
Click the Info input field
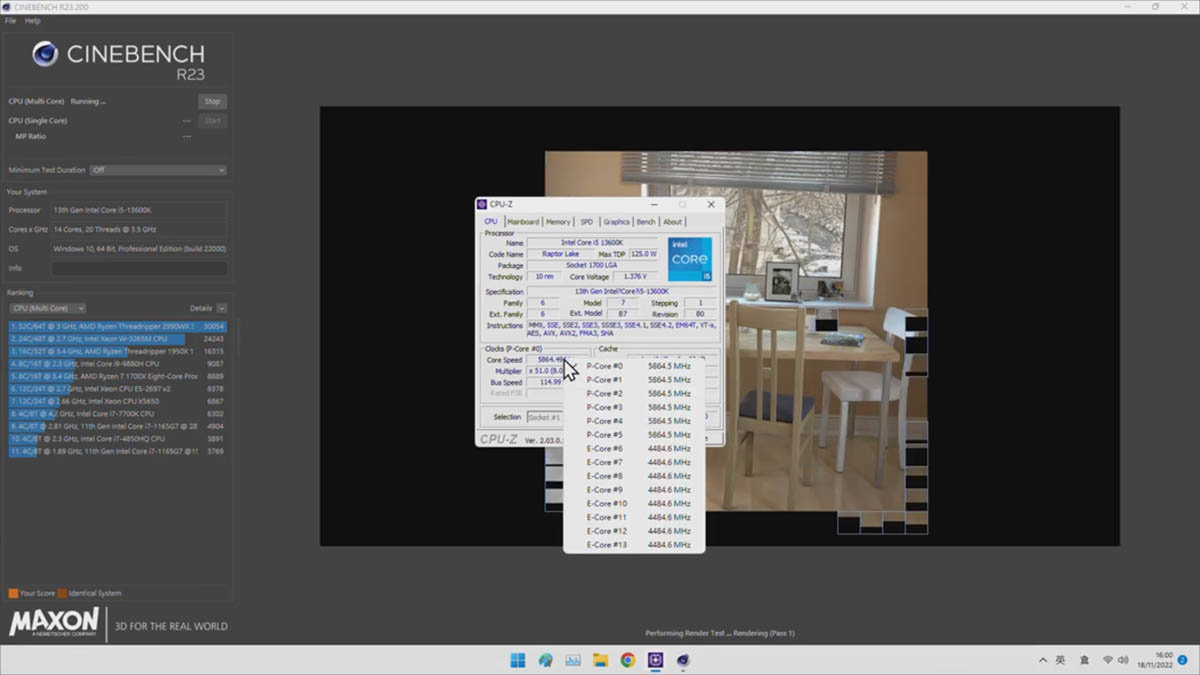tap(139, 268)
